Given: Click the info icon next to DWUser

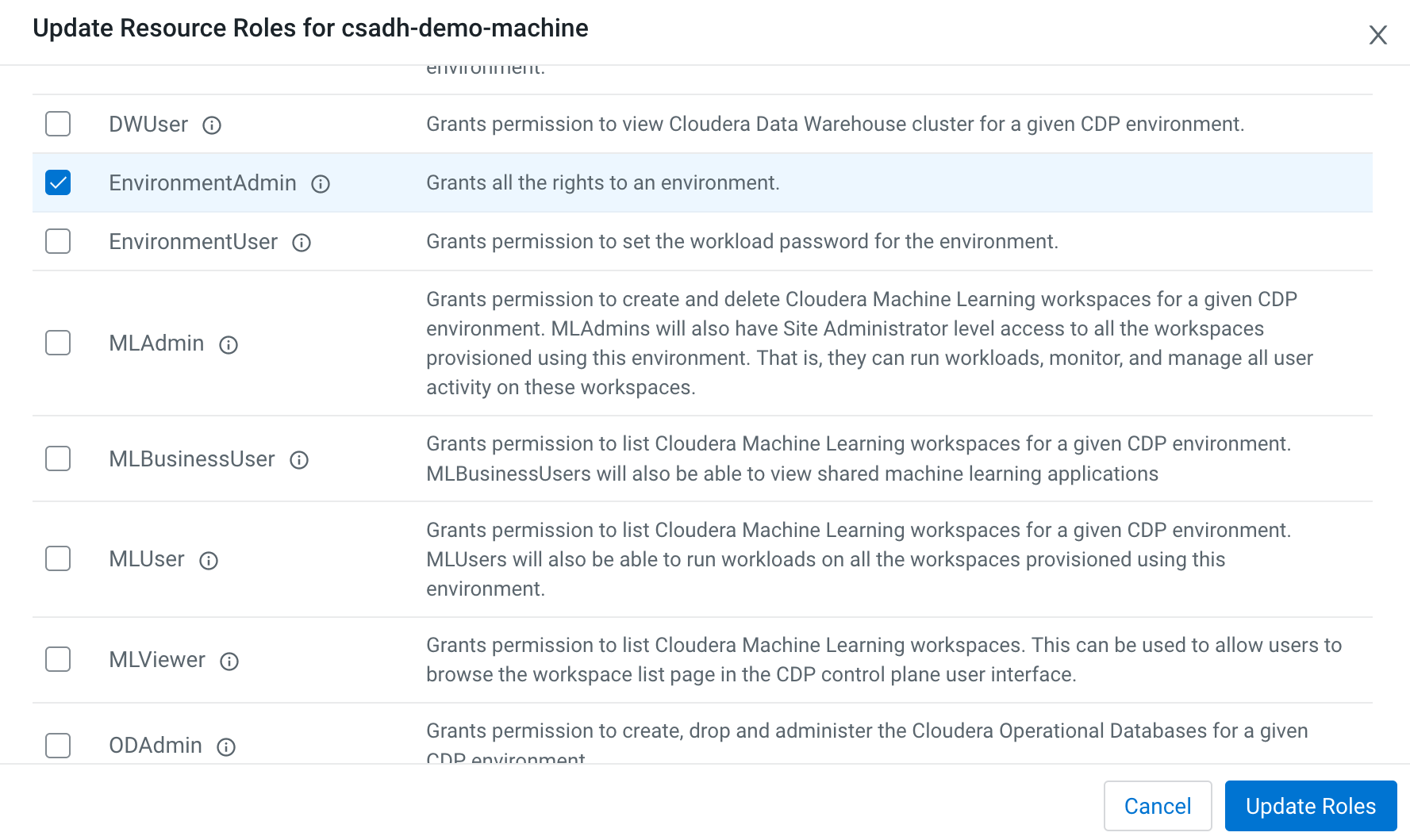Looking at the screenshot, I should tap(212, 125).
